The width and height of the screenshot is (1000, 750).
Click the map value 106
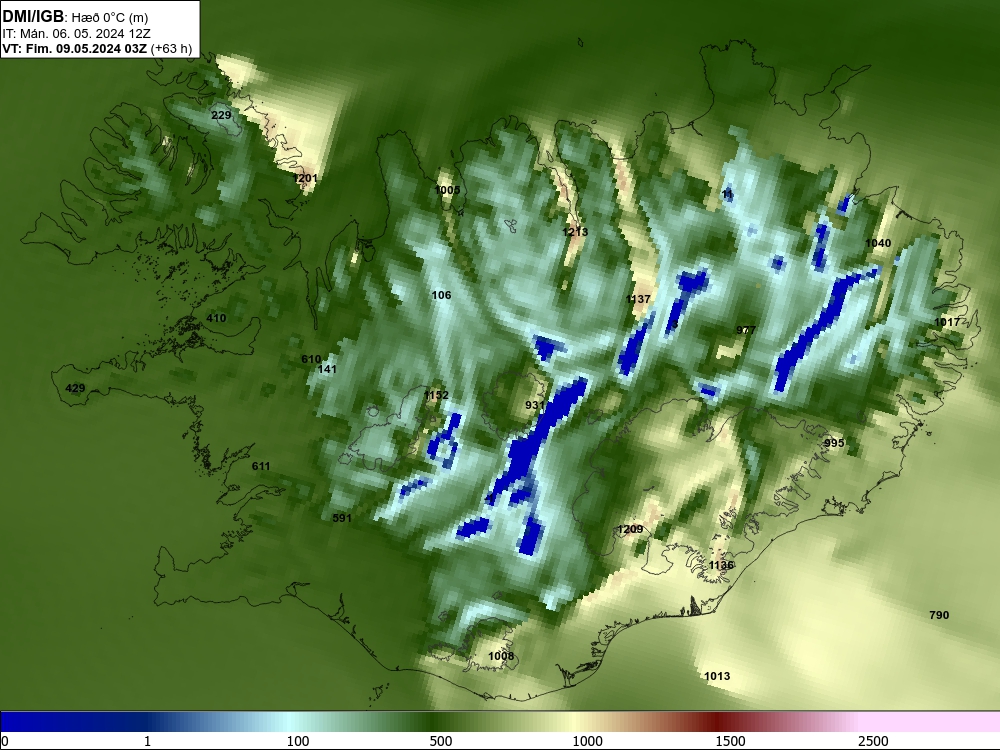[441, 295]
